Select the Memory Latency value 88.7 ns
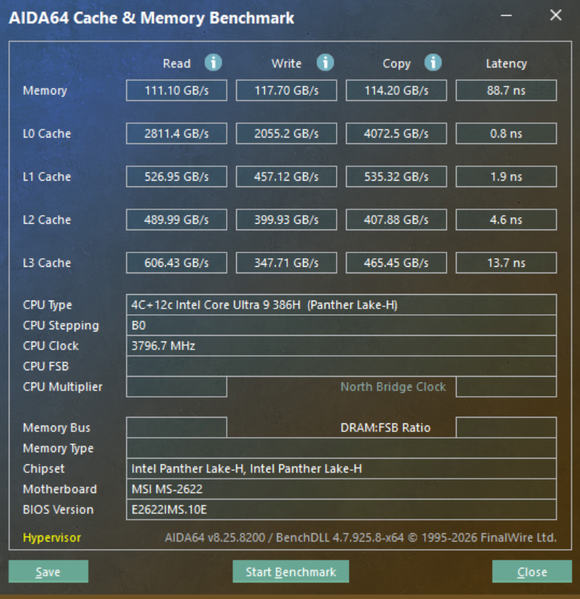This screenshot has height=599, width=580. 506,91
